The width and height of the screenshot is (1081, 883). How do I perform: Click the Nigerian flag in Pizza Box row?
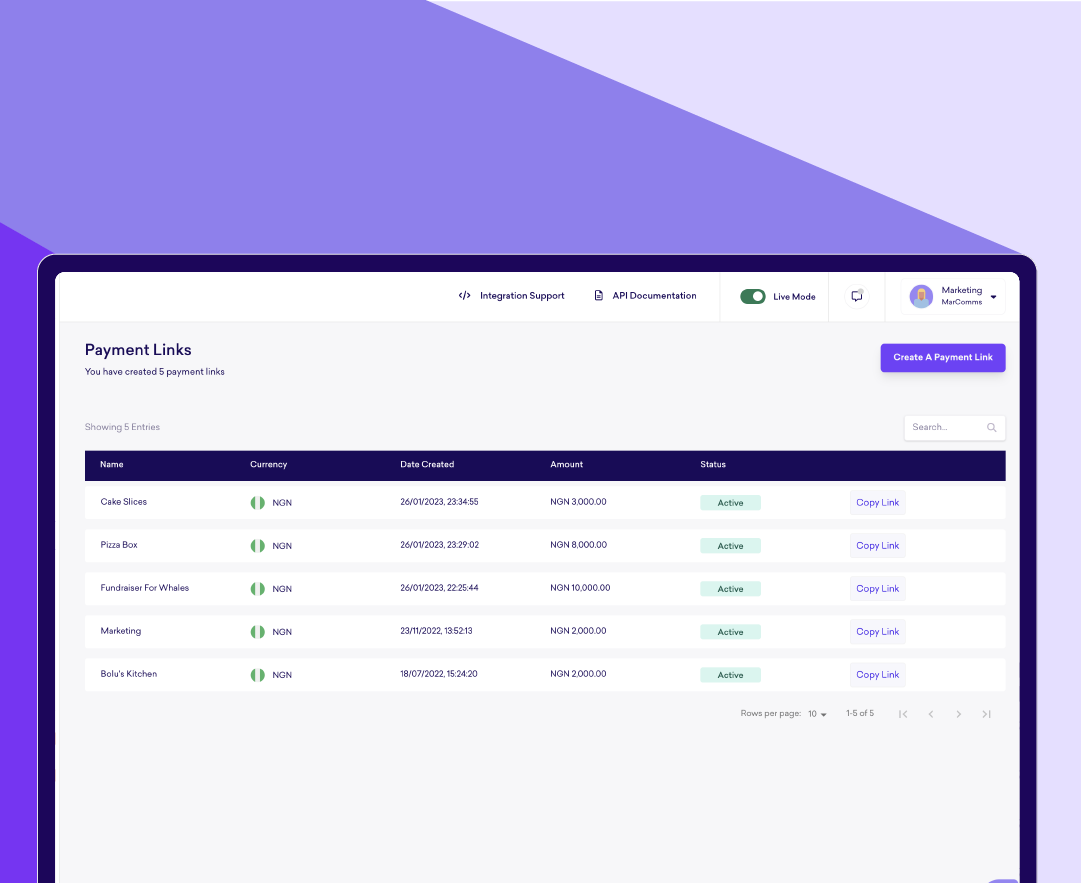tap(258, 546)
